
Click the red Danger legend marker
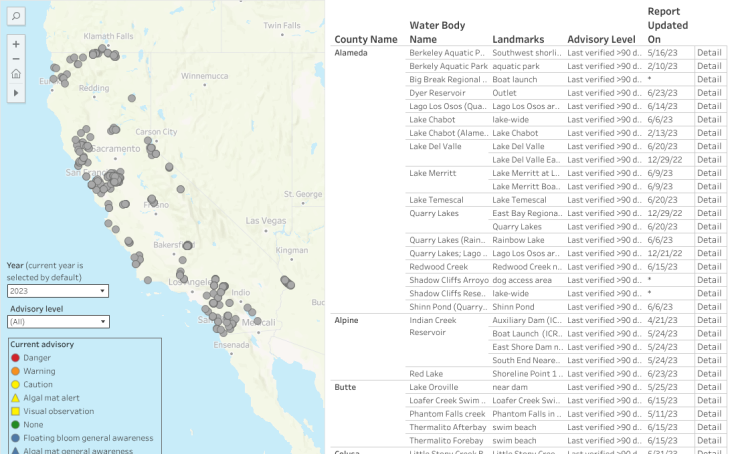pyautogui.click(x=15, y=358)
